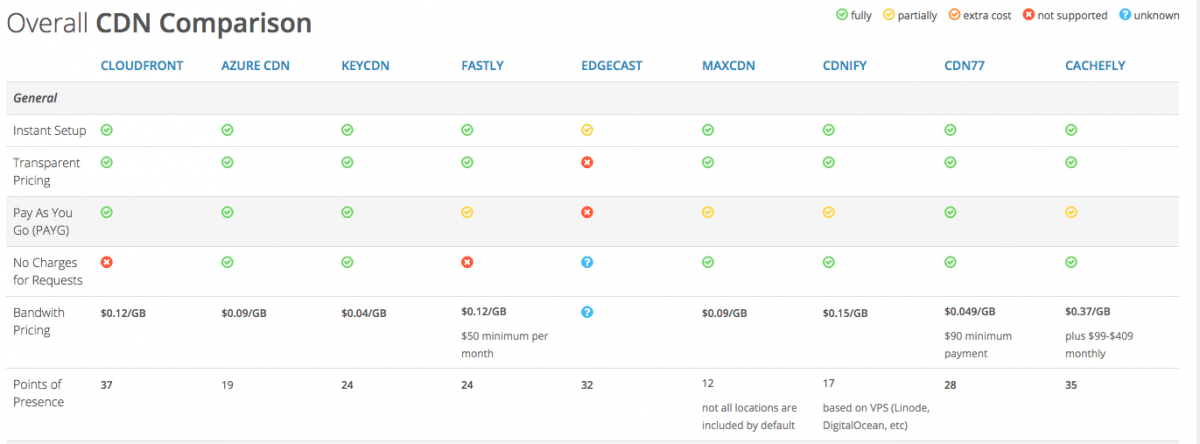Viewport: 1200px width, 444px height.
Task: Click CacheFly's partial Pay As You Go icon
Action: coord(1071,212)
